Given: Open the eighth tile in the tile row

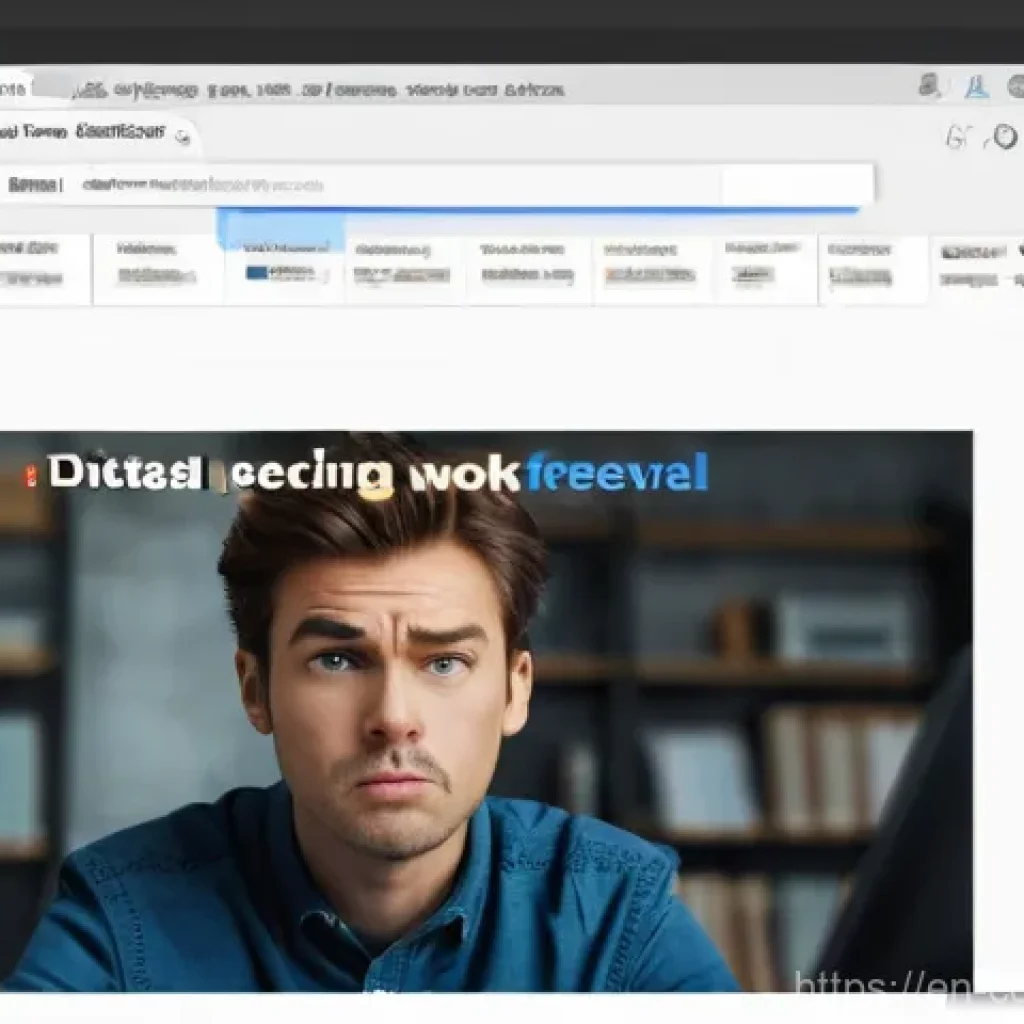Looking at the screenshot, I should [x=872, y=265].
